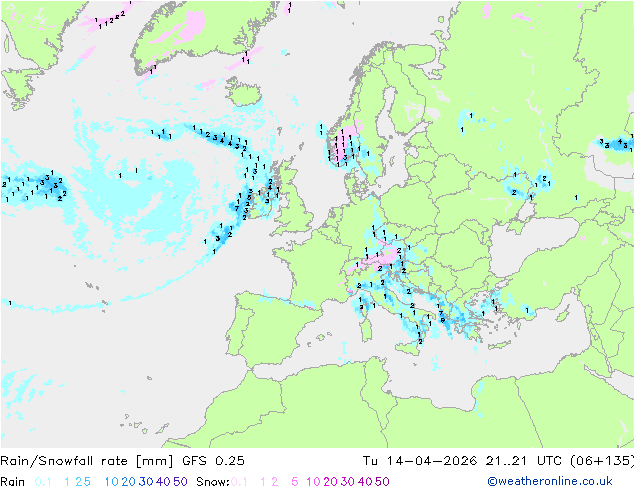This screenshot has width=634, height=490.
Task: Select the Snow legend value 0.1
Action: tap(239, 482)
